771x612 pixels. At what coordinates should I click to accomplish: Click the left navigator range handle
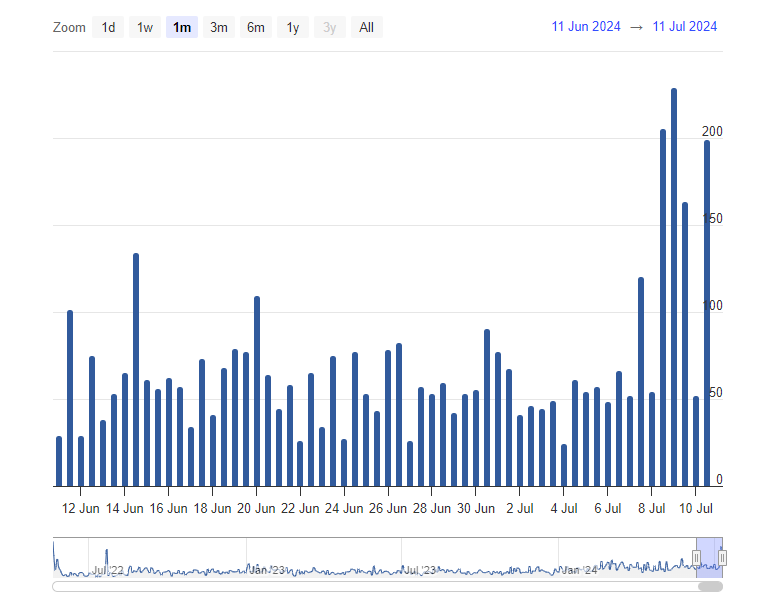coord(696,558)
